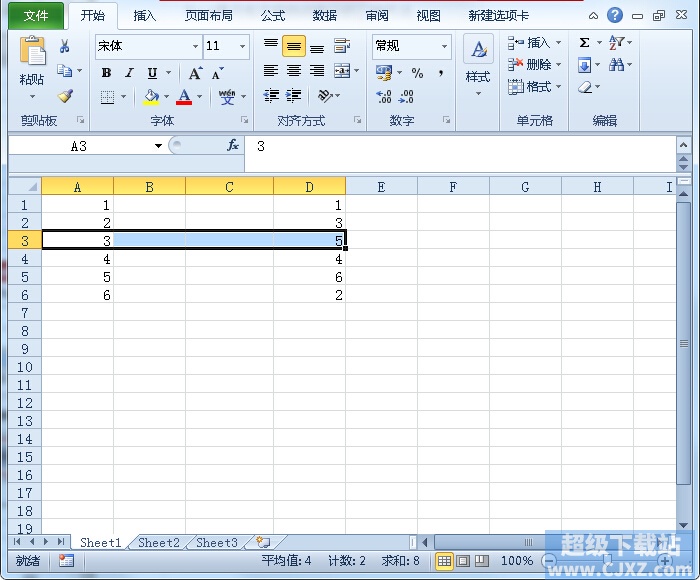Open the underline style dropdown arrow
The width and height of the screenshot is (700, 580).
(168, 73)
